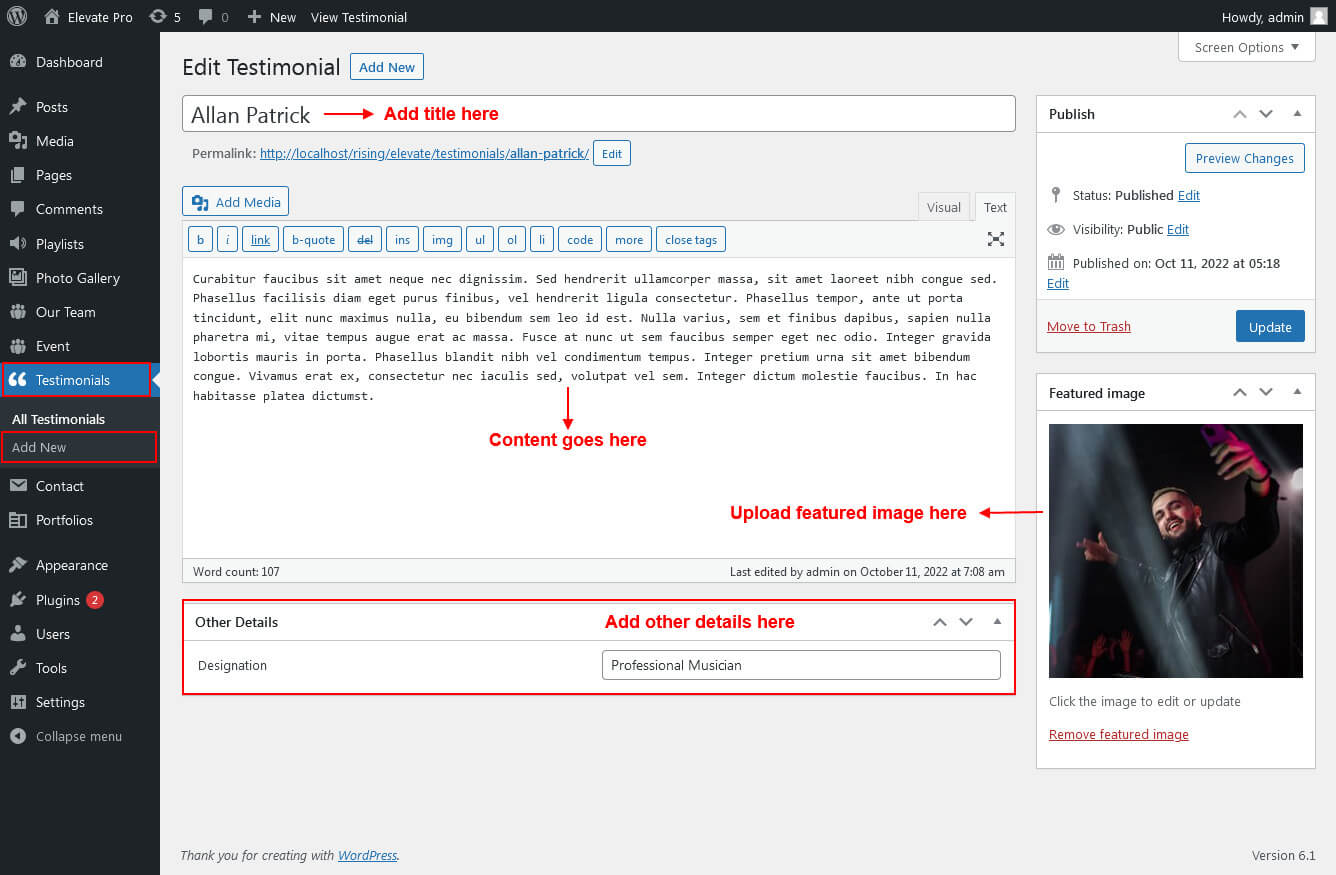
Task: Click the WordPress logo icon
Action: (17, 16)
